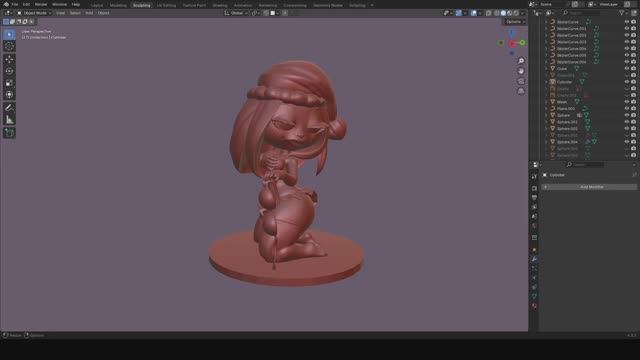This screenshot has height=360, width=640.
Task: Select the Transform tool
Action: (x=9, y=95)
